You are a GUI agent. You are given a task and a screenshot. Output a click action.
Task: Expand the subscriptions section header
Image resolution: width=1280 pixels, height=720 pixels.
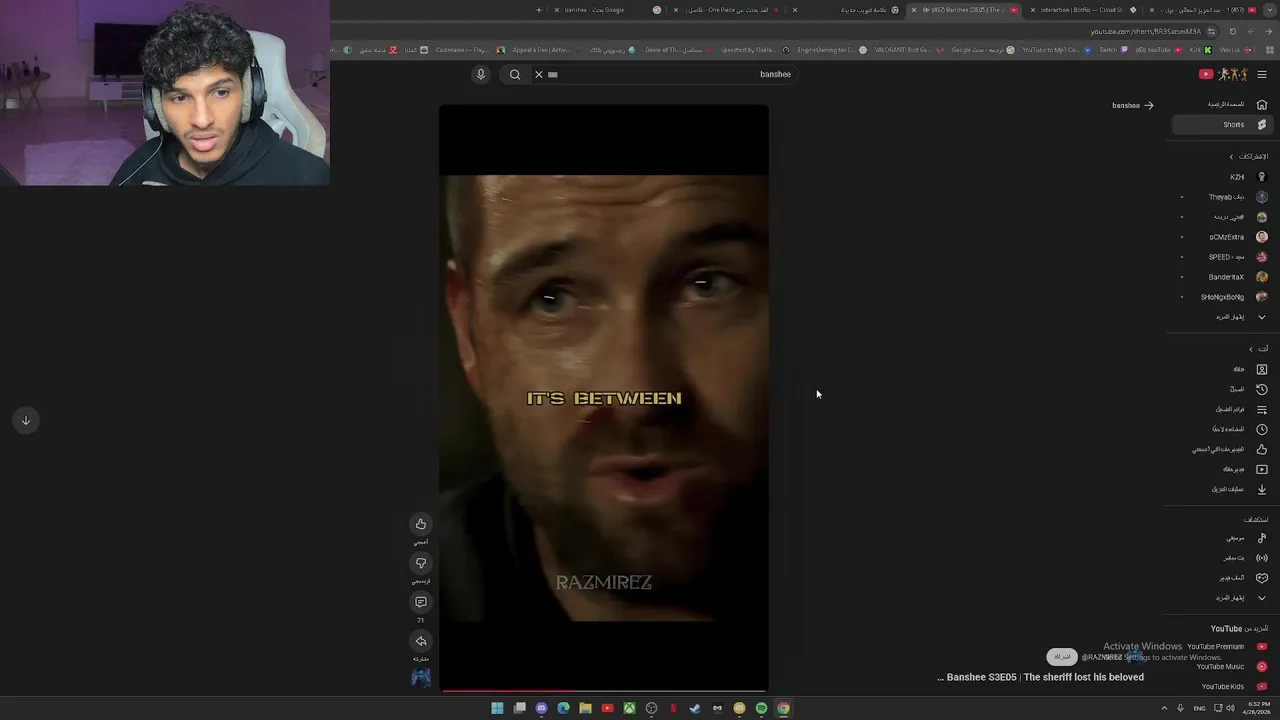(1248, 157)
